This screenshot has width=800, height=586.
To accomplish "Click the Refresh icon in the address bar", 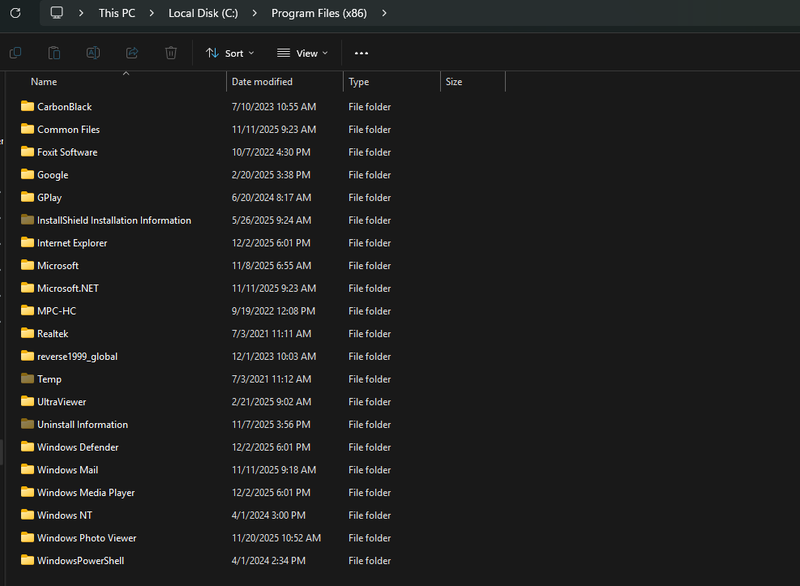I will [x=15, y=13].
